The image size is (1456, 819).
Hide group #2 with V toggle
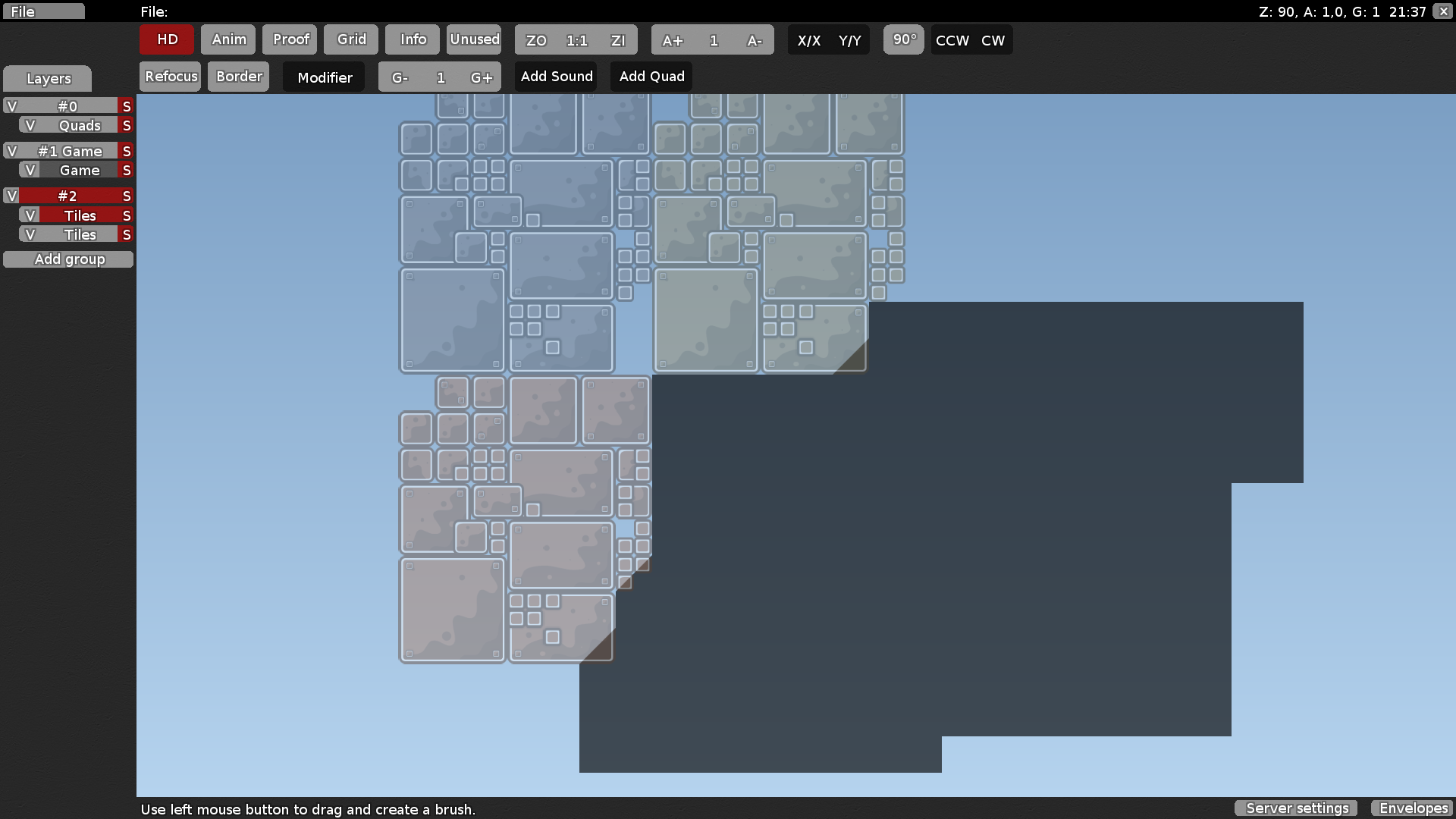pyautogui.click(x=11, y=196)
